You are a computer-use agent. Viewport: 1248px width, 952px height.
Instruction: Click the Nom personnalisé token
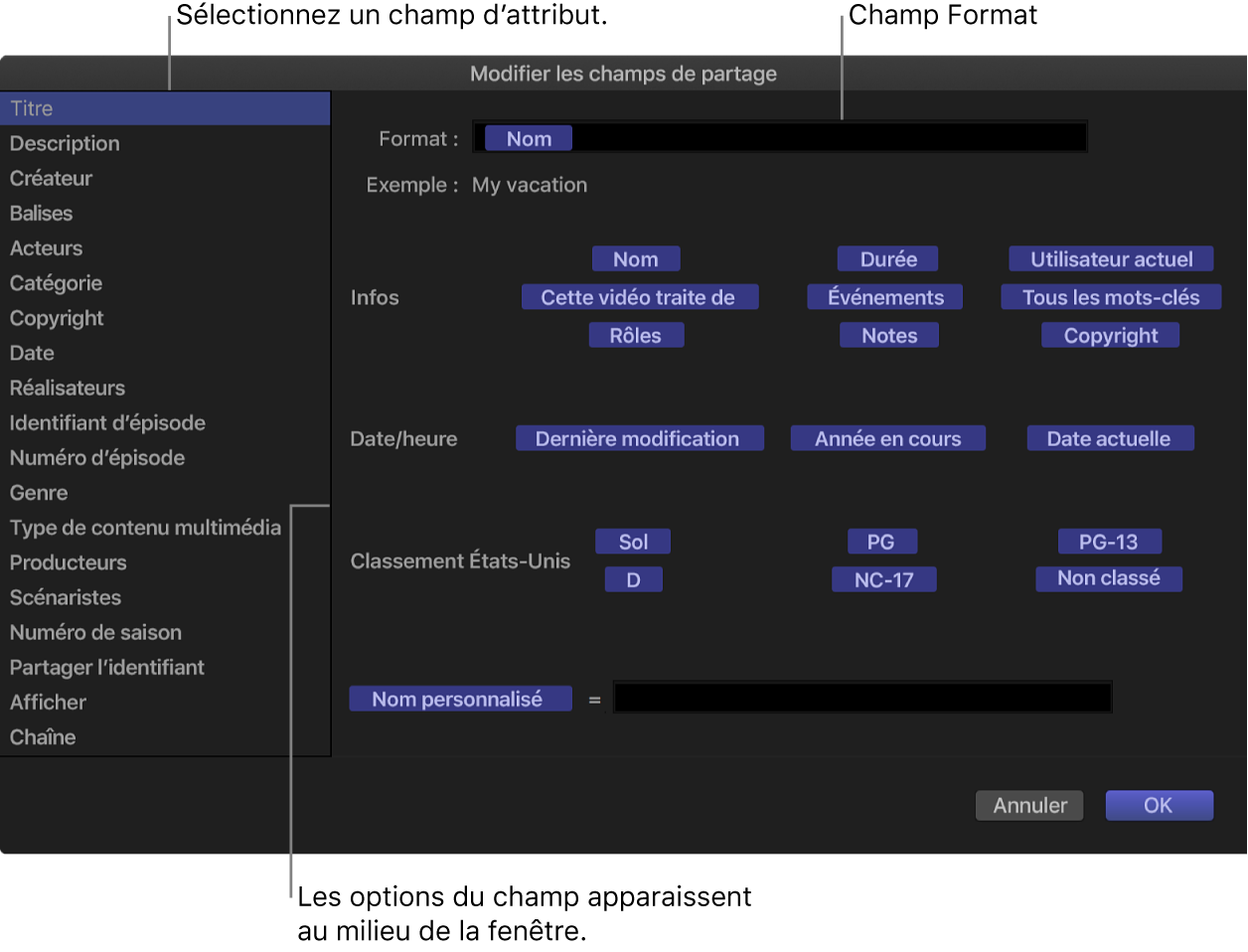tap(457, 699)
